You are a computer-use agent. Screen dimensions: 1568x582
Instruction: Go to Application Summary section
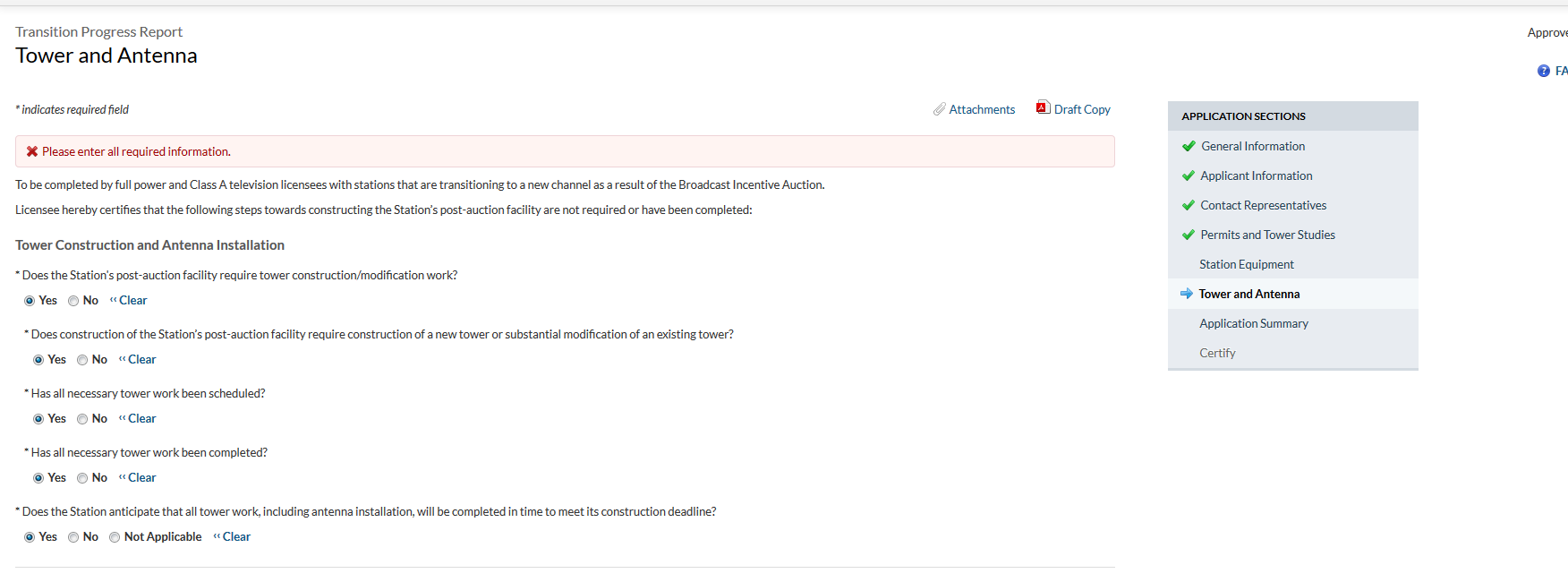coord(1253,323)
